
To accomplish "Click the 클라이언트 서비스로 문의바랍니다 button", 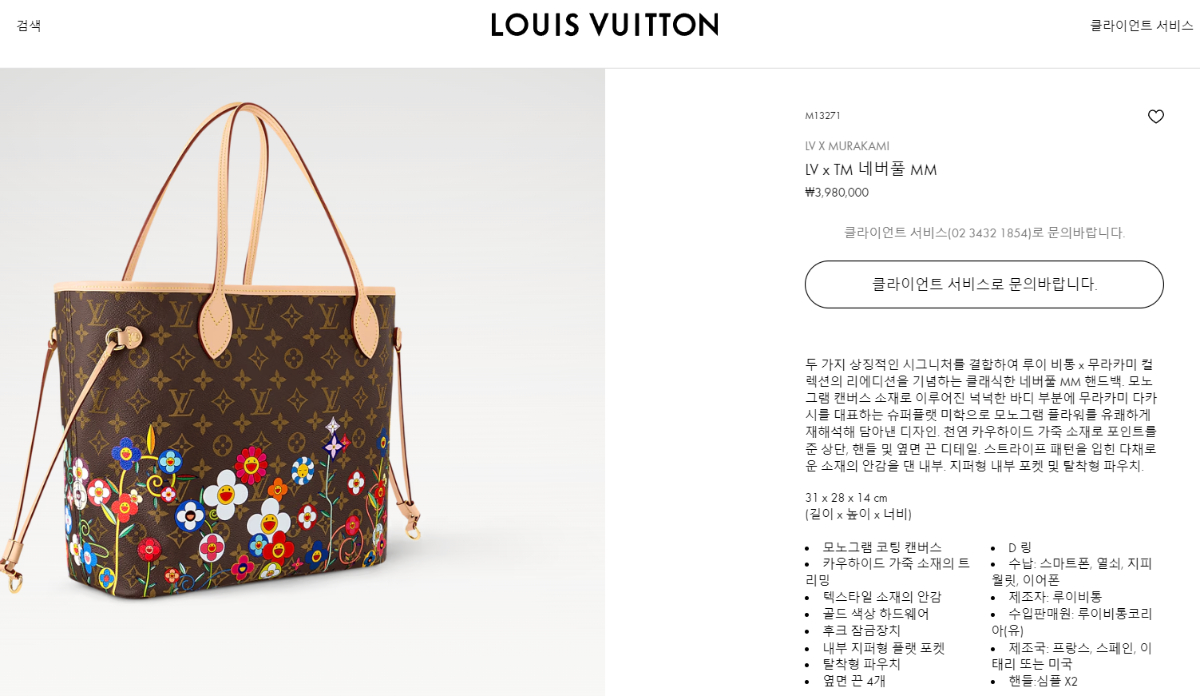I will click(984, 284).
